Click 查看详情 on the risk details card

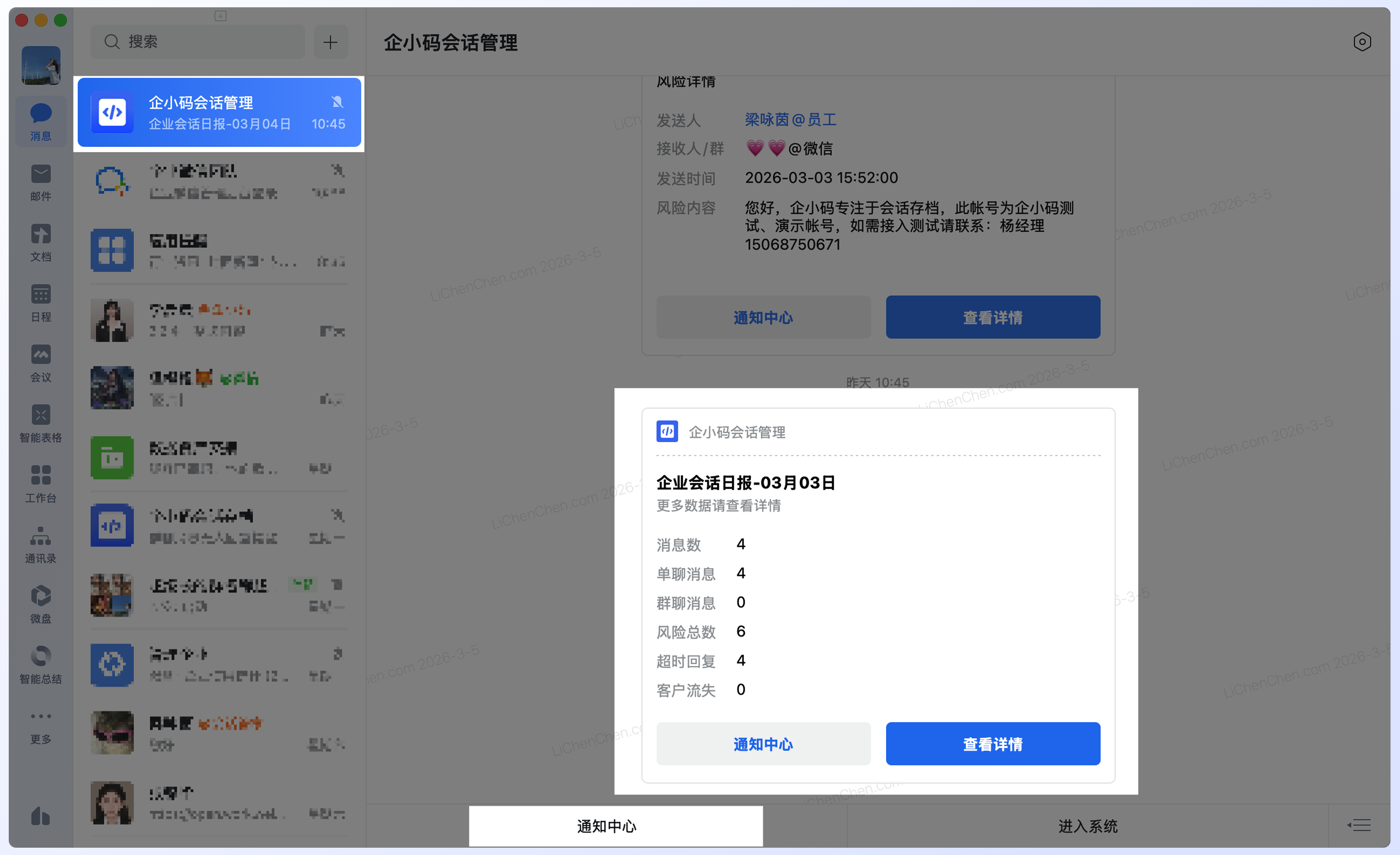point(993,317)
